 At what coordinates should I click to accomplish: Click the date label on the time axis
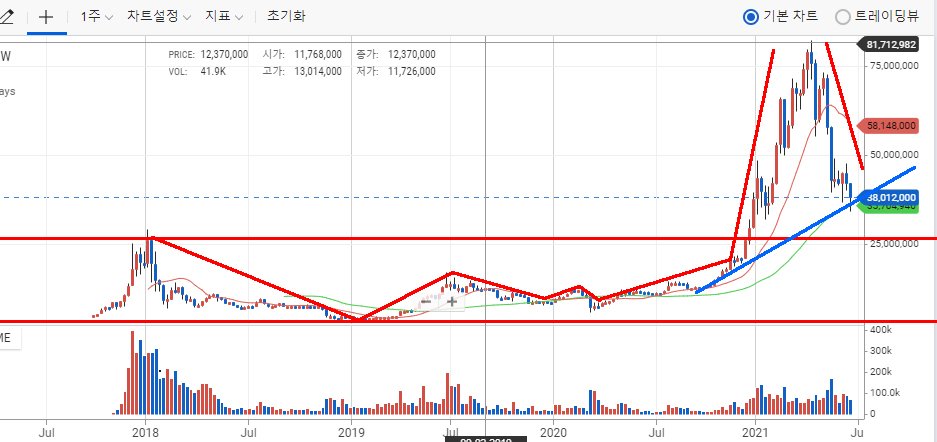pyautogui.click(x=483, y=439)
